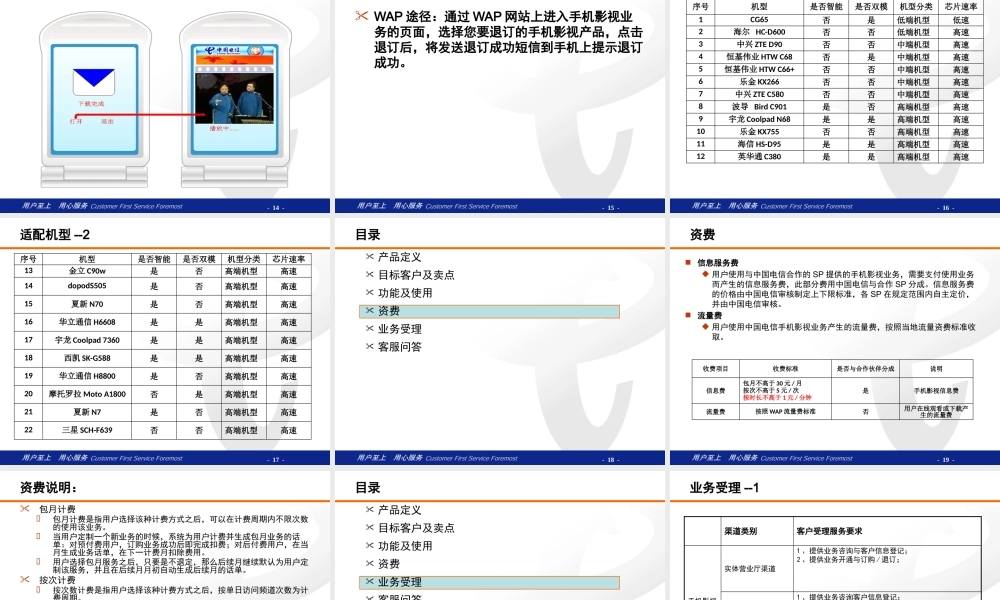Click the 西凯 SK-G588 cell

pos(87,358)
